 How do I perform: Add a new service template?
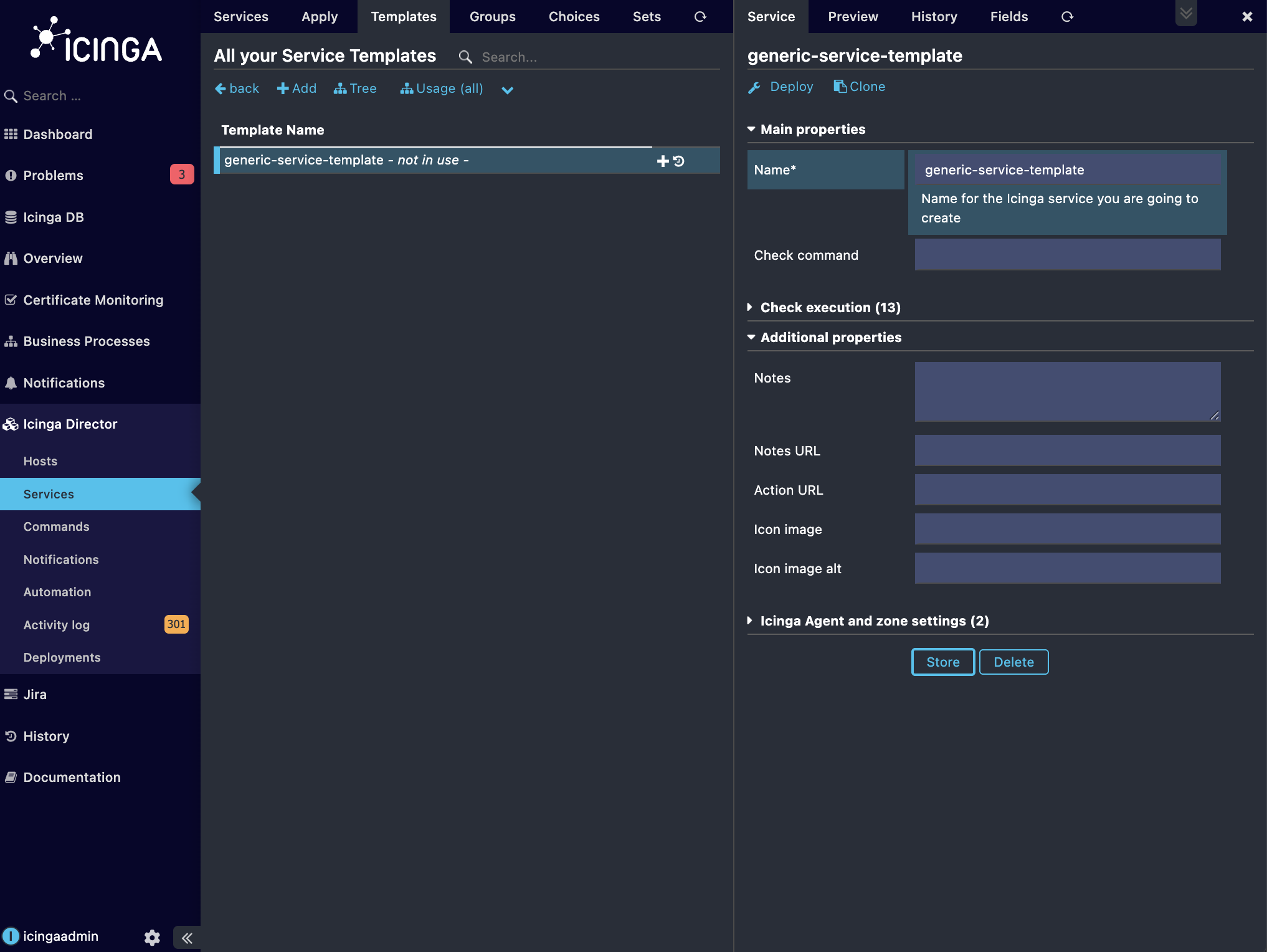point(297,88)
